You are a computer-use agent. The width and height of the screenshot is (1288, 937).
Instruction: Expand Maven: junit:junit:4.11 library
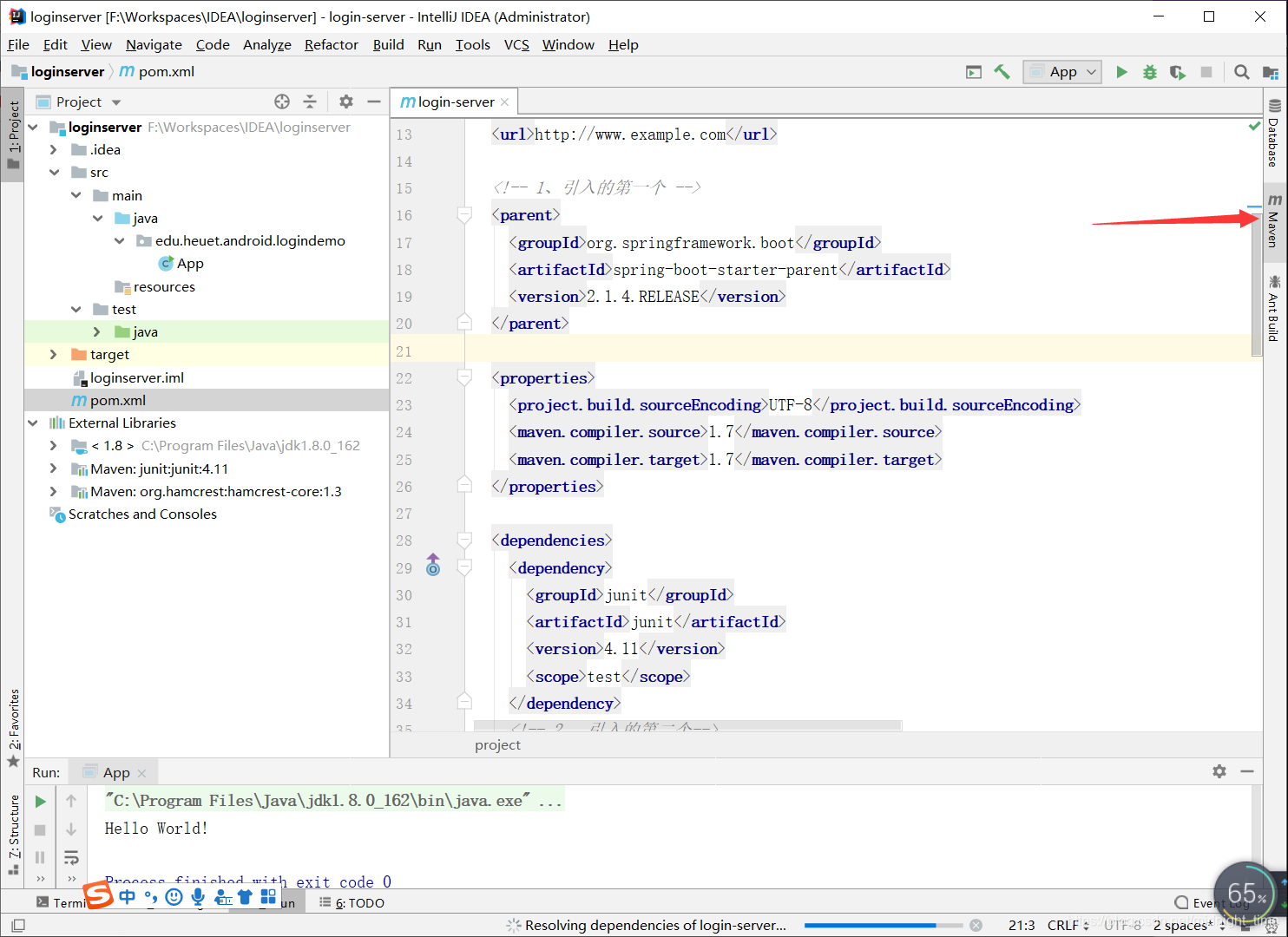point(54,468)
